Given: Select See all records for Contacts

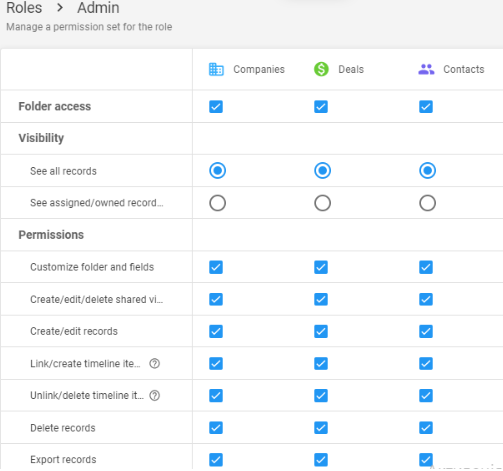Looking at the screenshot, I should click(428, 171).
